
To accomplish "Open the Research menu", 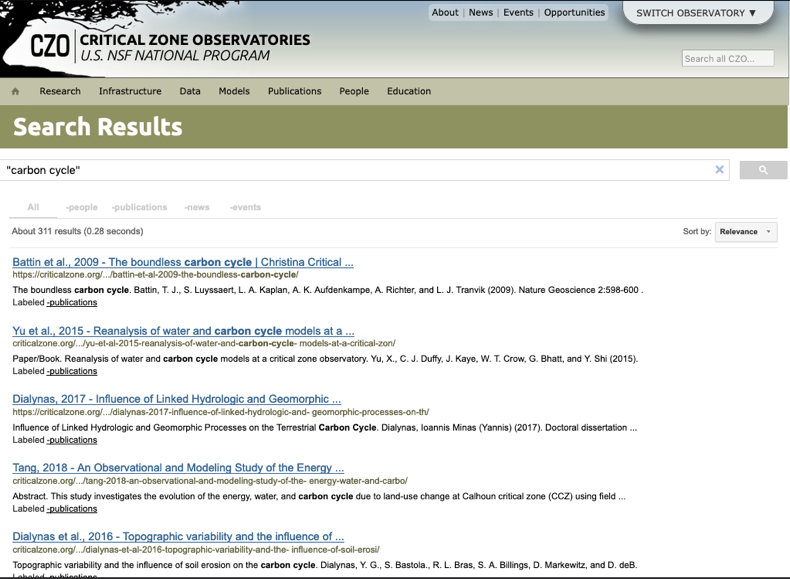I will (x=60, y=91).
